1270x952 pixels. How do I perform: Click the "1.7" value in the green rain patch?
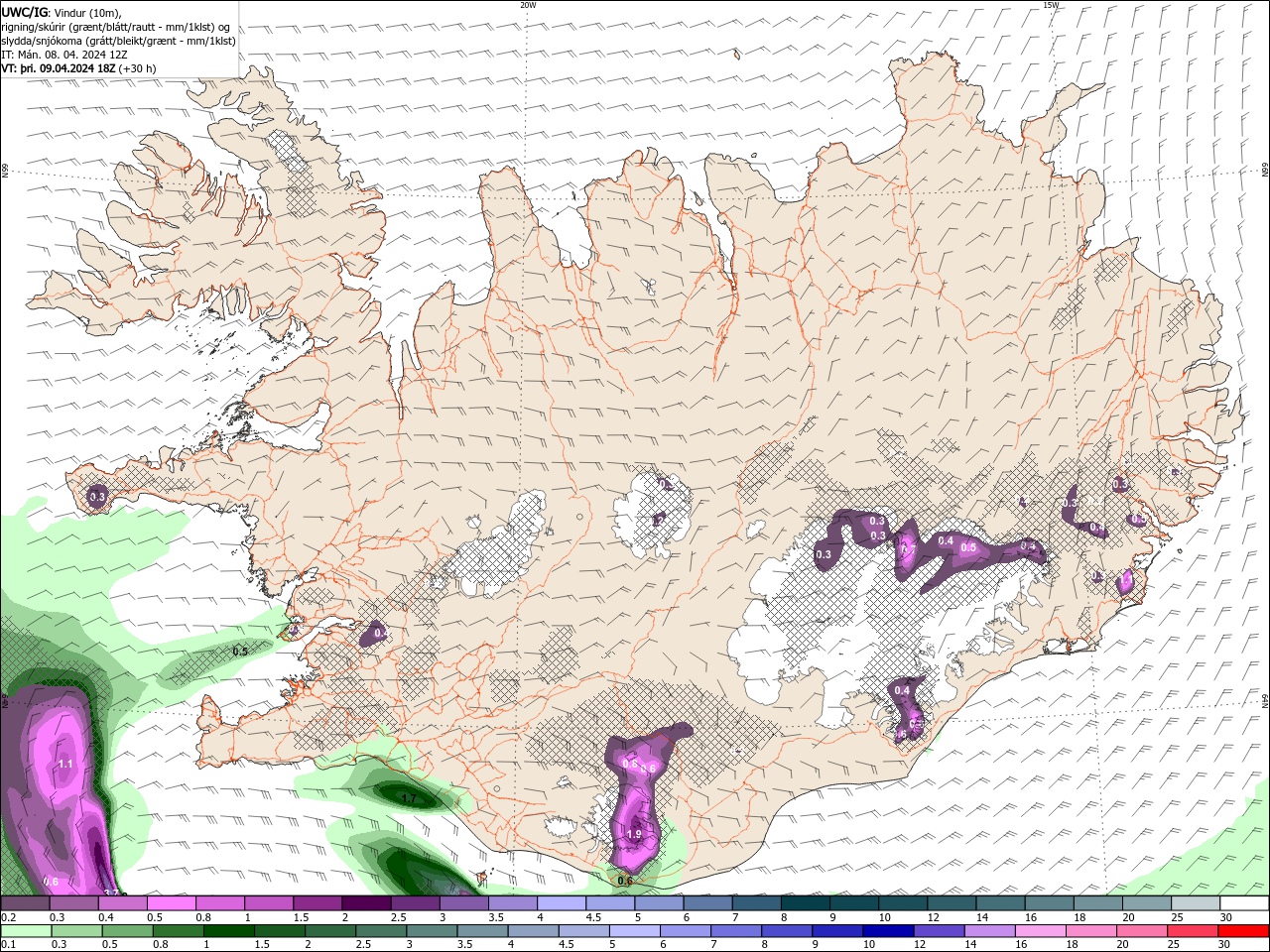pos(409,798)
